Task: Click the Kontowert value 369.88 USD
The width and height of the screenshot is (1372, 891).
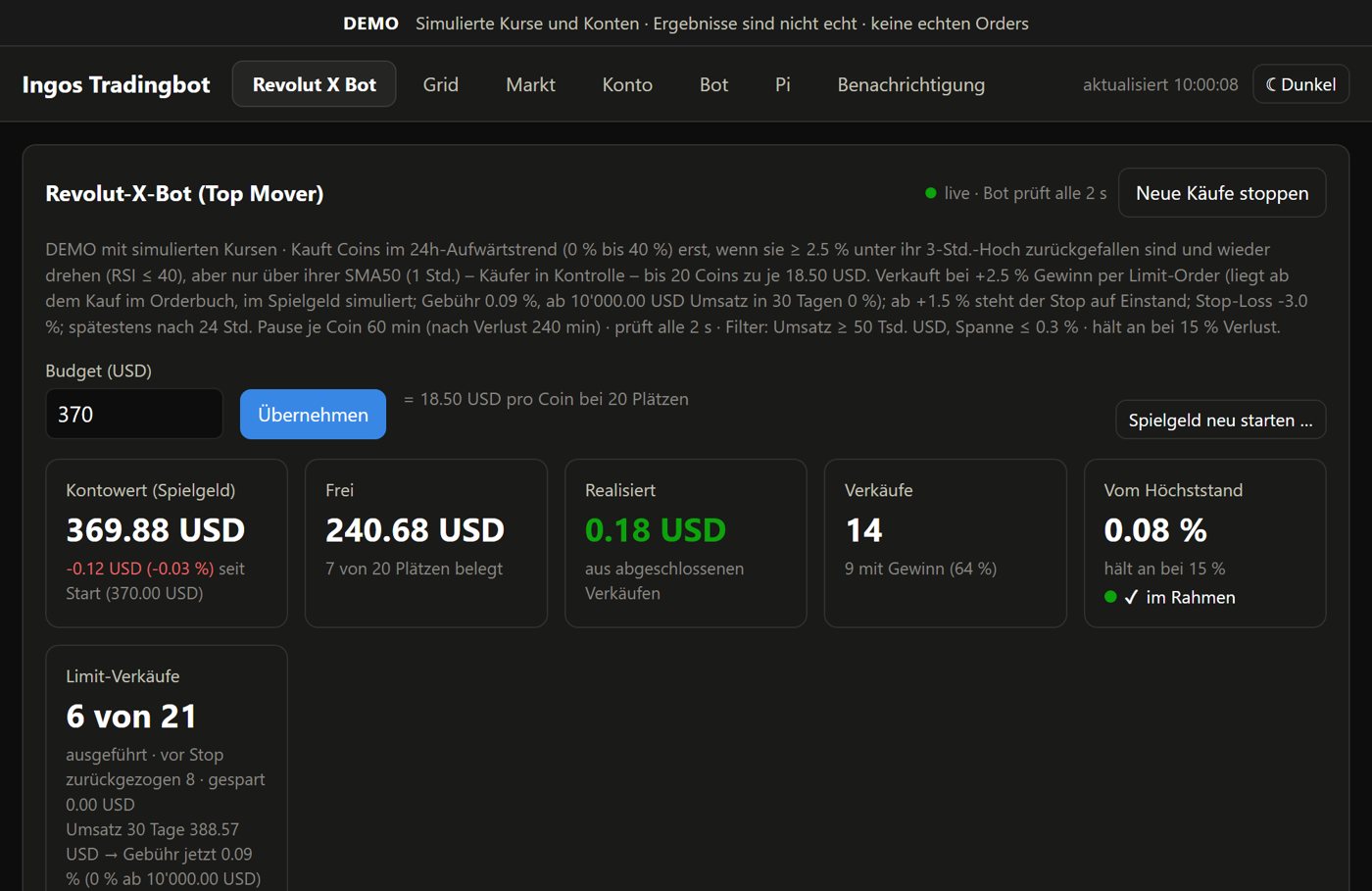Action: click(x=155, y=530)
